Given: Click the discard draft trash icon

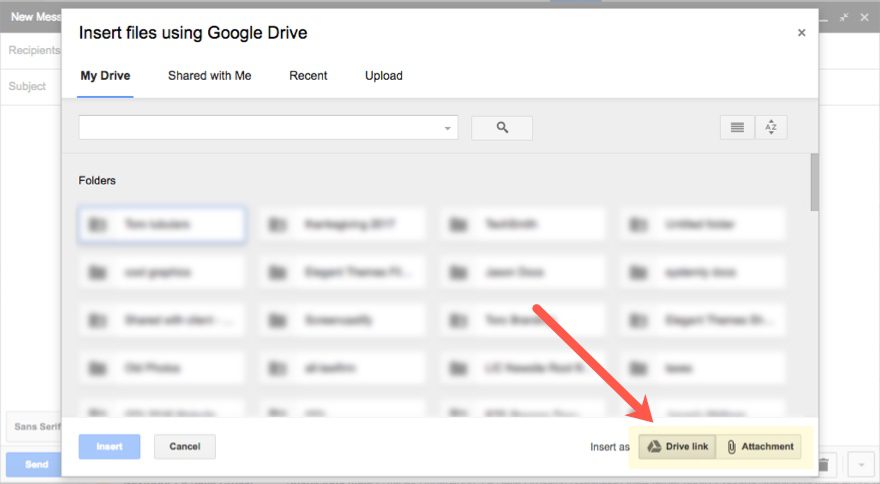Looking at the screenshot, I should [x=824, y=465].
